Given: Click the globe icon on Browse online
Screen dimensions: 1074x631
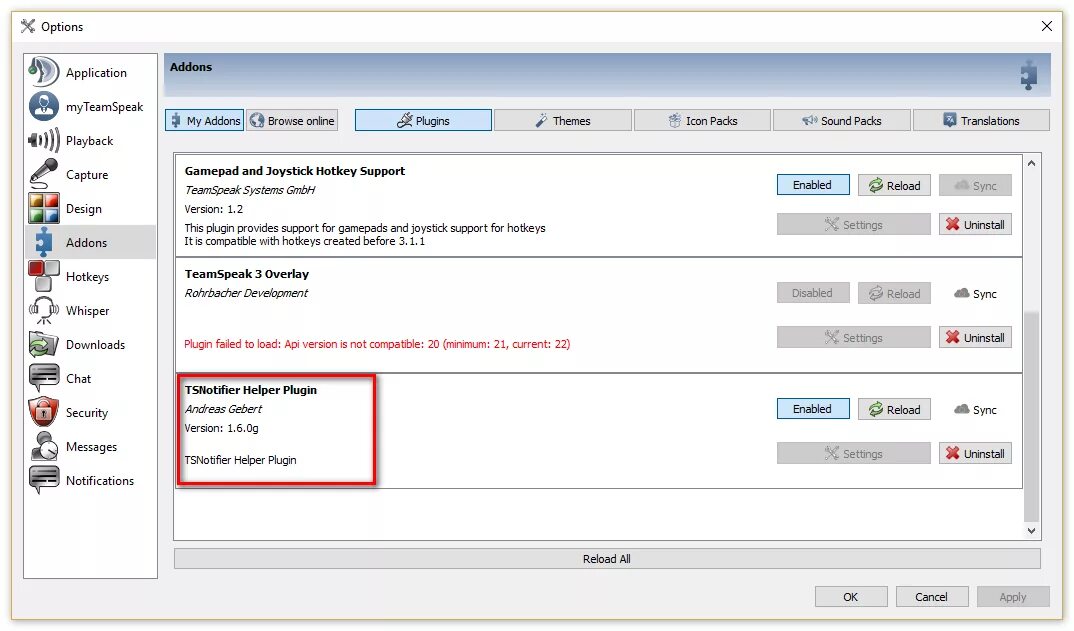Looking at the screenshot, I should pos(257,121).
